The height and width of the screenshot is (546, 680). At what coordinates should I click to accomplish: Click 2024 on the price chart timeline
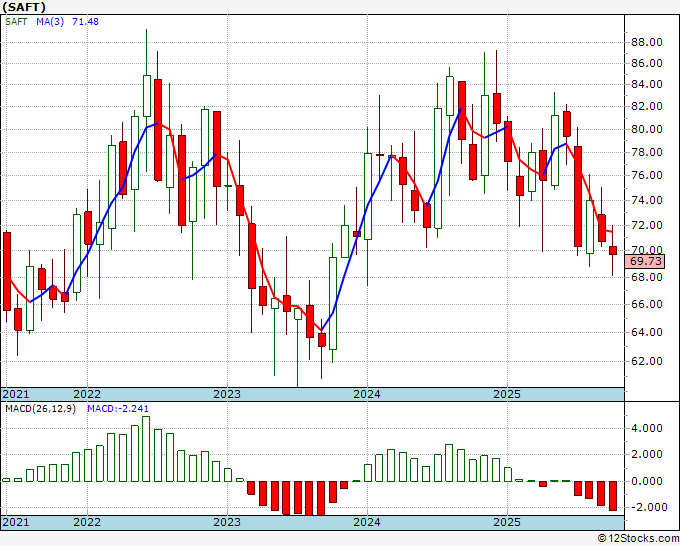[x=367, y=394]
